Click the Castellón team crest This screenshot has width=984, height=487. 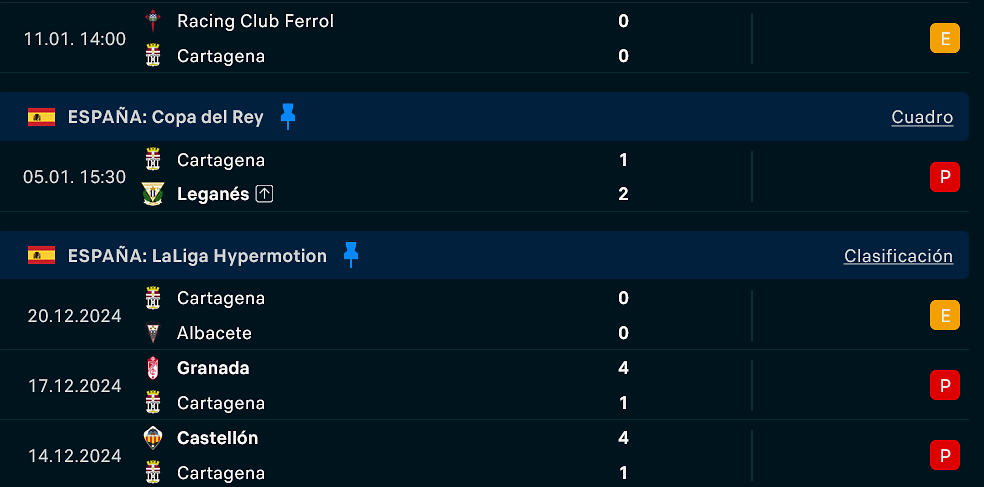click(152, 437)
